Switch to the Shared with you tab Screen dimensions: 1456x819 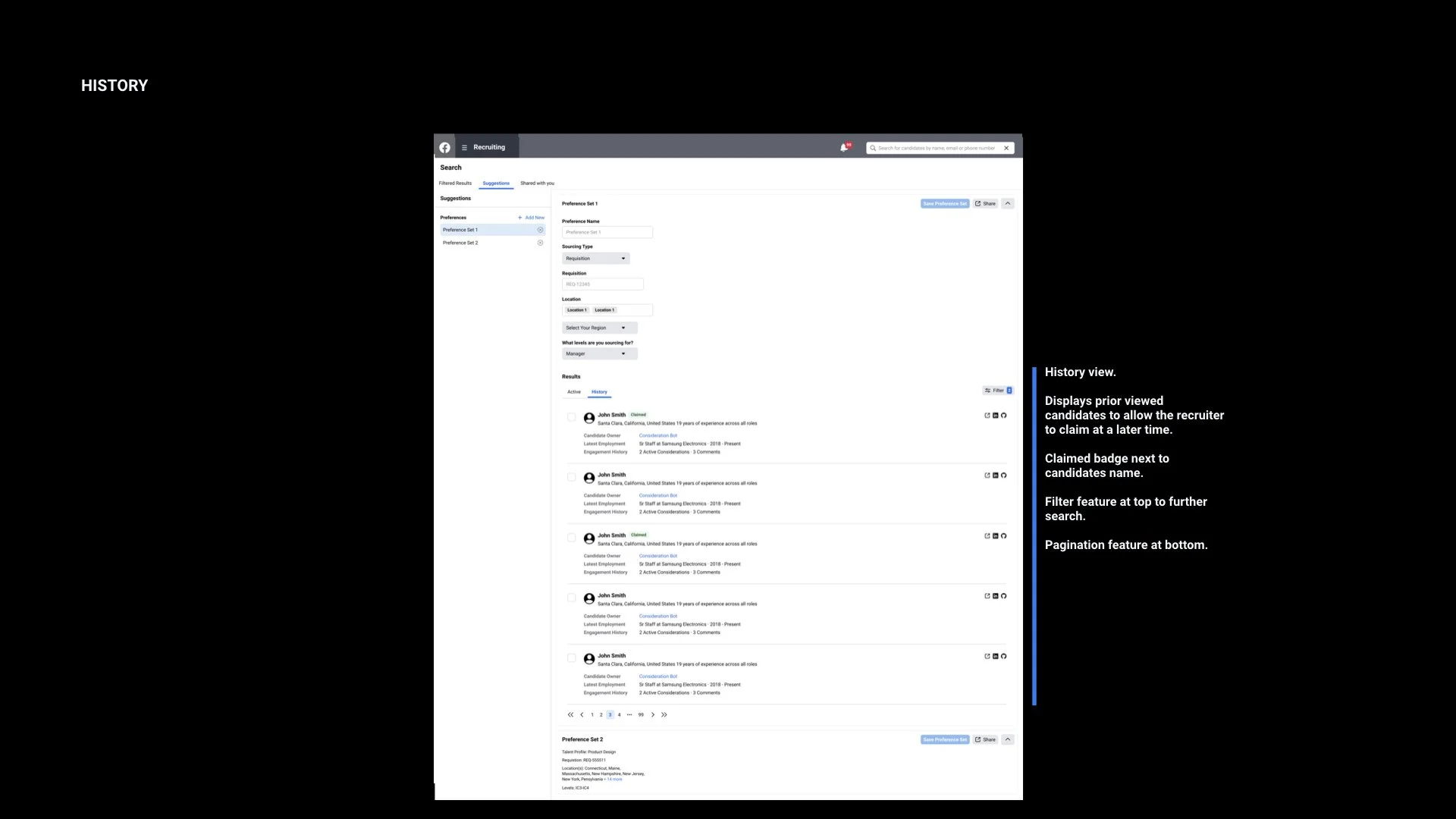(537, 184)
